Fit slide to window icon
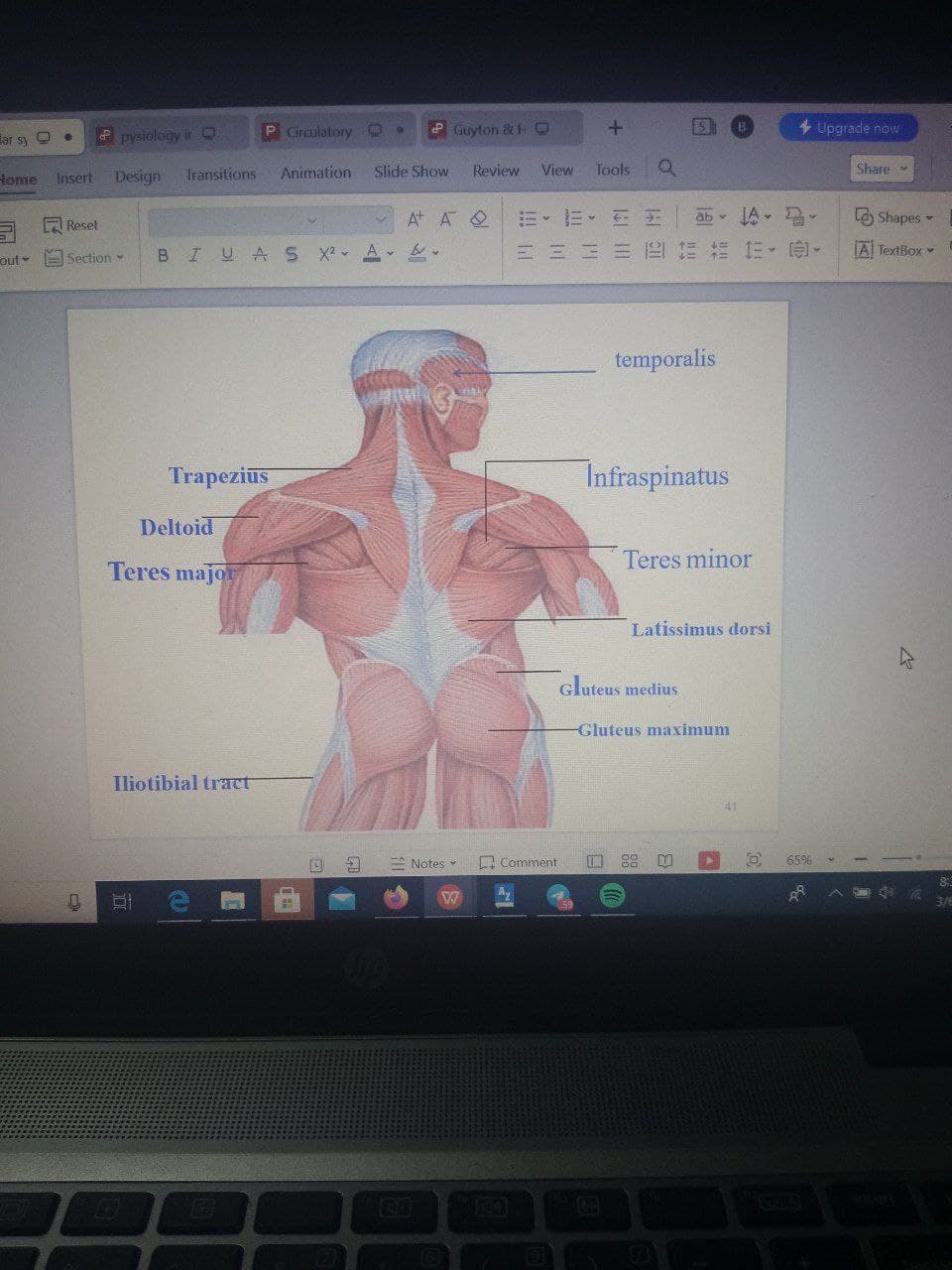The image size is (952, 1270). point(754,859)
